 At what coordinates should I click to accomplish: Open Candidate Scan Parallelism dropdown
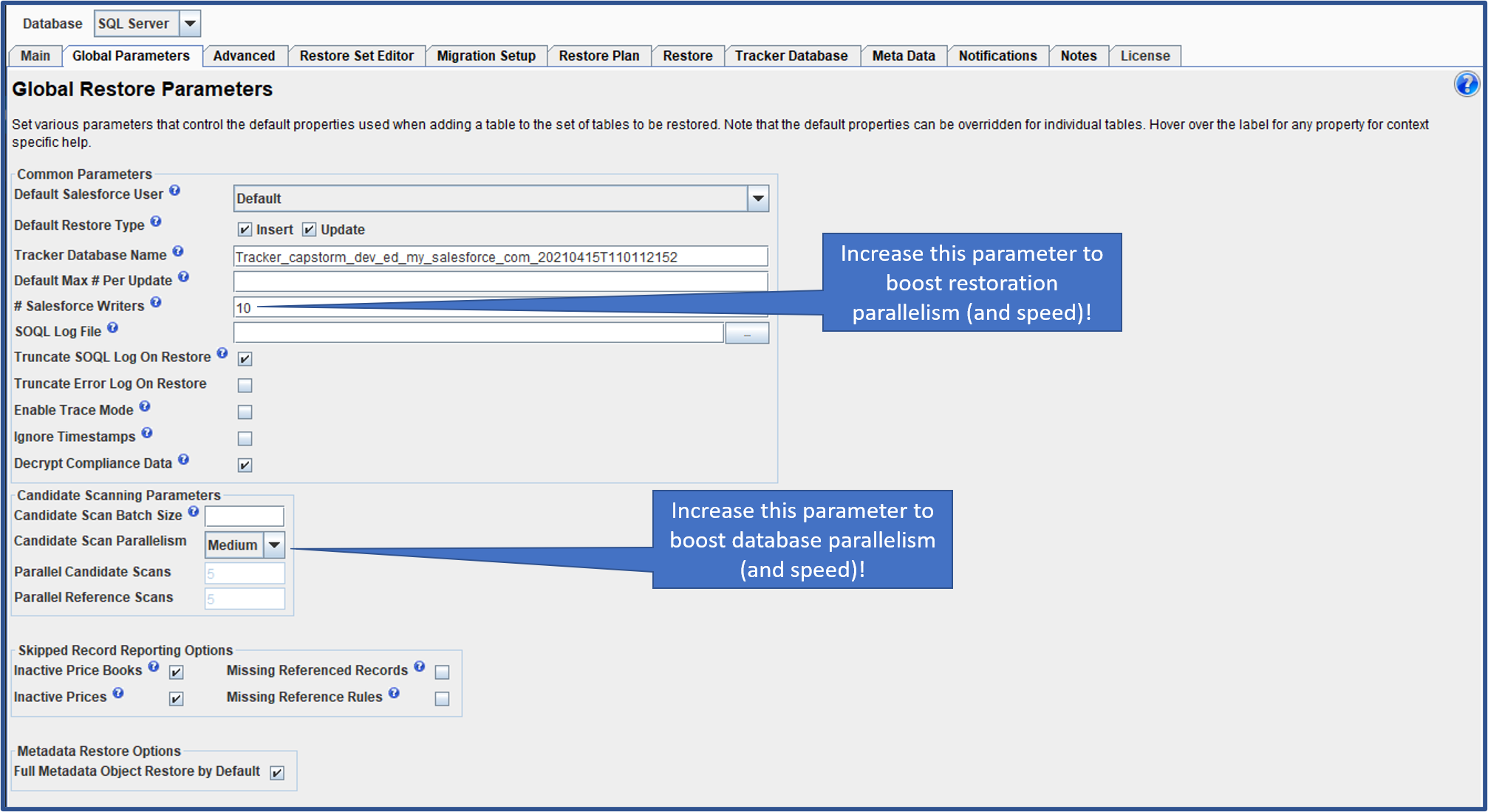[274, 545]
